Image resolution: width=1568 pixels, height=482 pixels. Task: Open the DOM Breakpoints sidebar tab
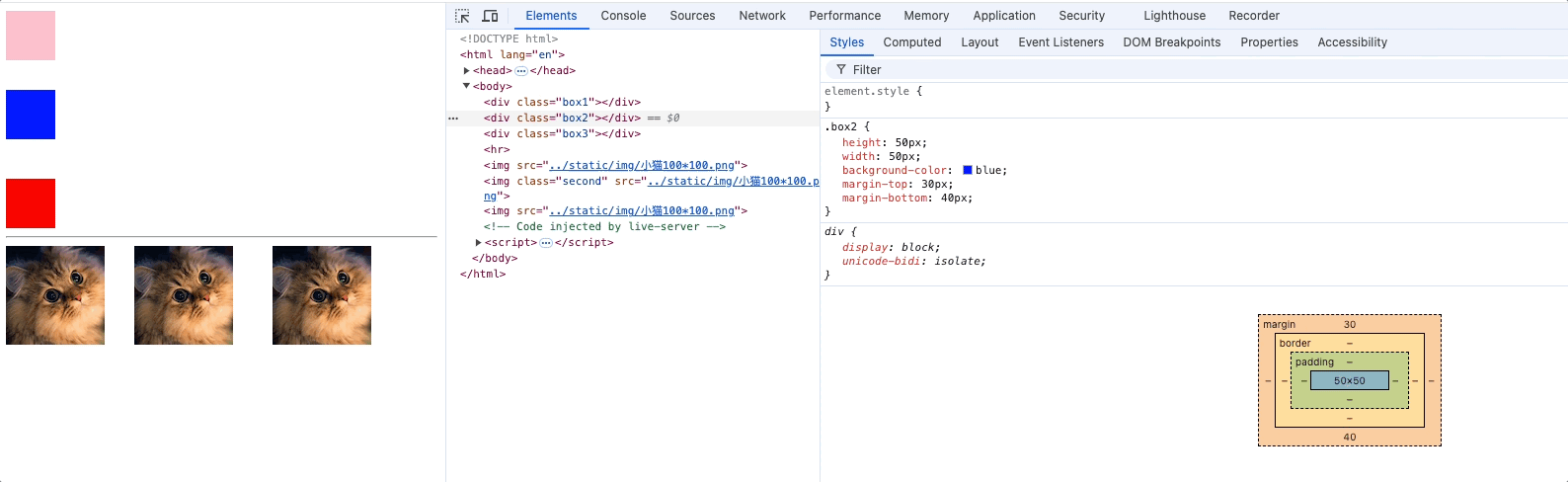(x=1171, y=42)
